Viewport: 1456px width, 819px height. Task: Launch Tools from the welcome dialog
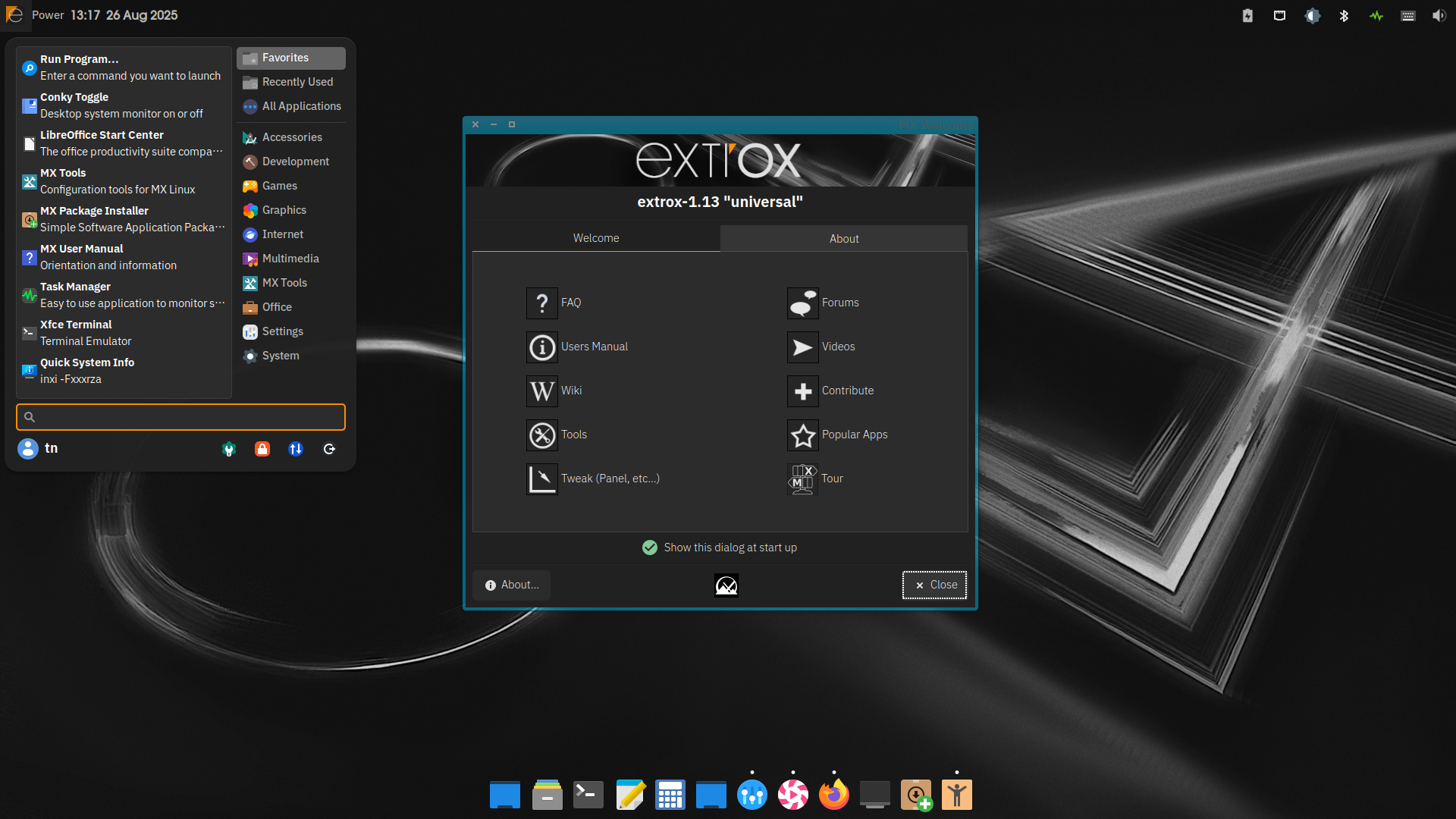tap(541, 435)
